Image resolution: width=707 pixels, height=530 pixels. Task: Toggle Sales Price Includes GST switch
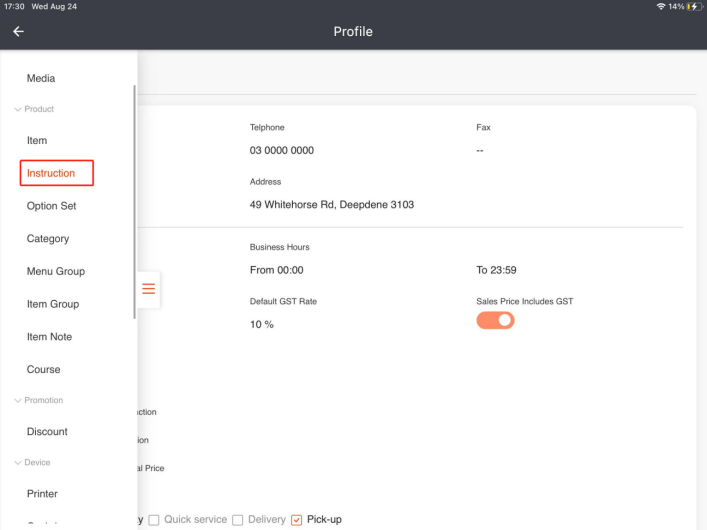495,321
